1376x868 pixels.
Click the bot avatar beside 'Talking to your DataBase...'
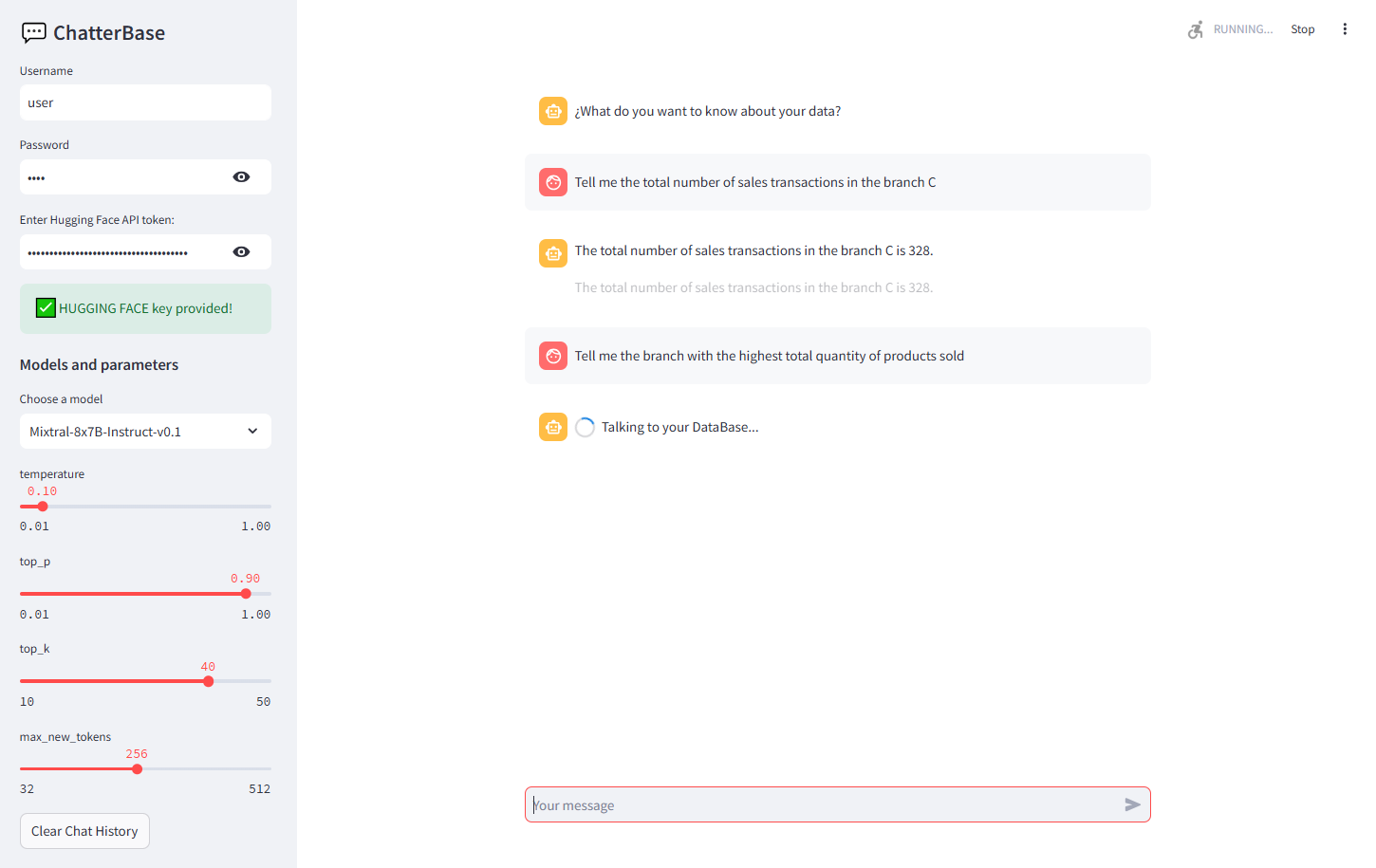click(553, 427)
